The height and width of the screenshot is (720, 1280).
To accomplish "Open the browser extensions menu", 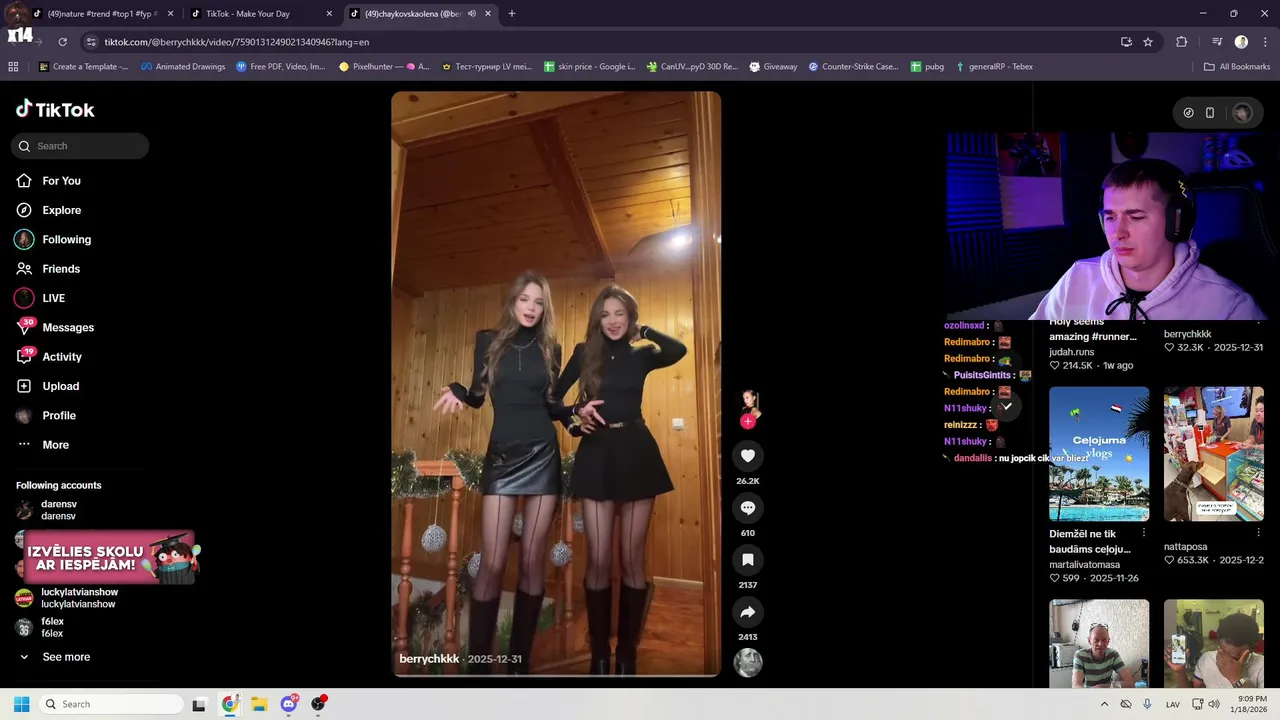I will [1181, 42].
